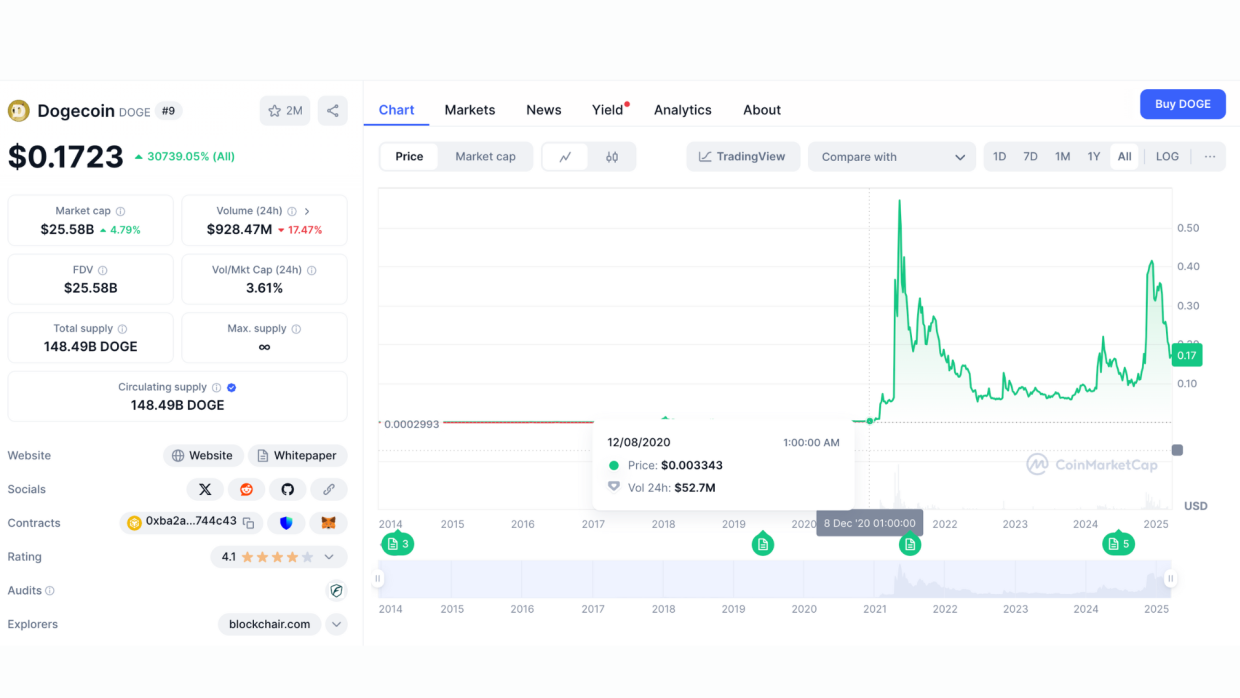Add token to MetaMask fox icon
The height and width of the screenshot is (698, 1240).
328,523
